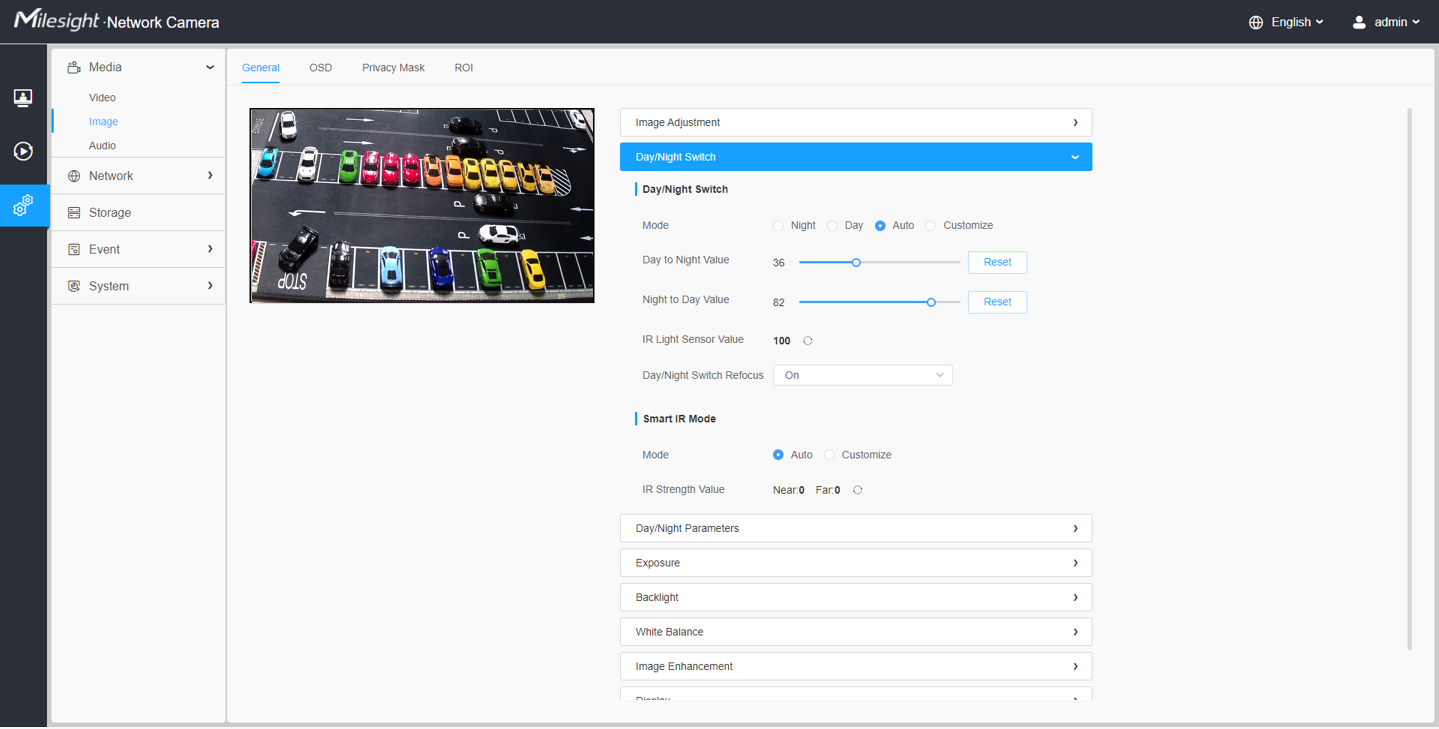1439x729 pixels.
Task: Click the refresh icon beside IR Light Sensor Value
Action: coord(808,341)
